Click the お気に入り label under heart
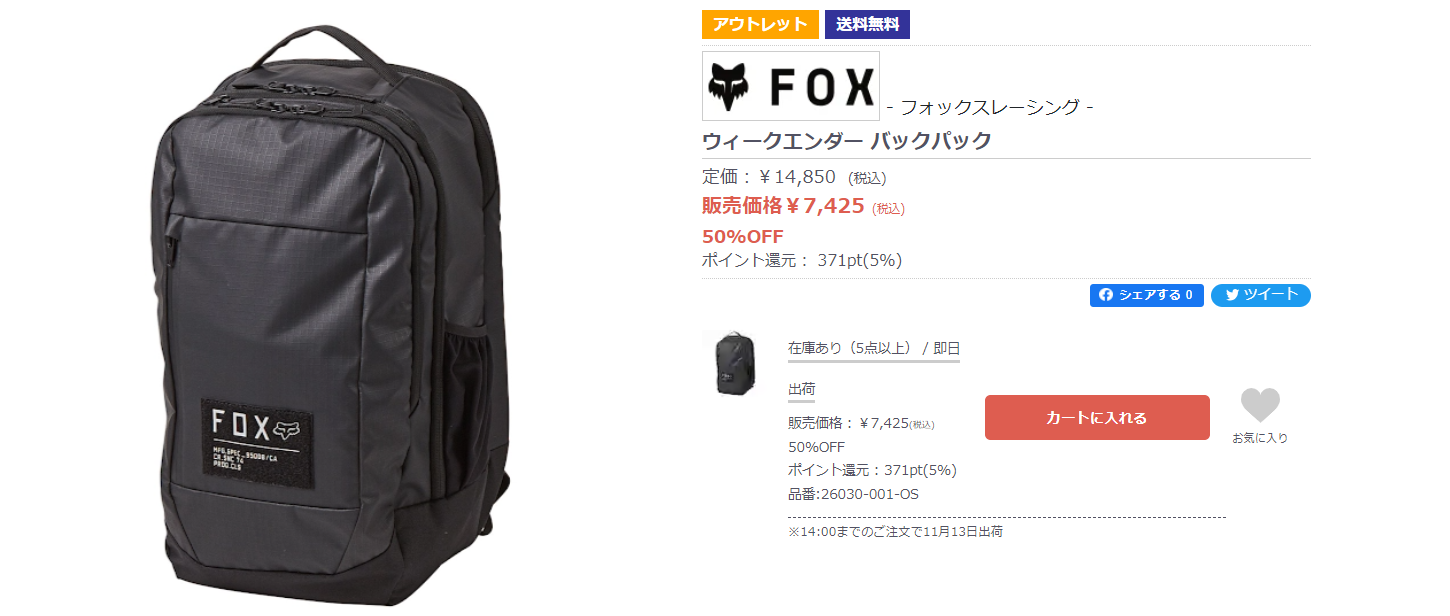1450x616 pixels. pos(1260,438)
